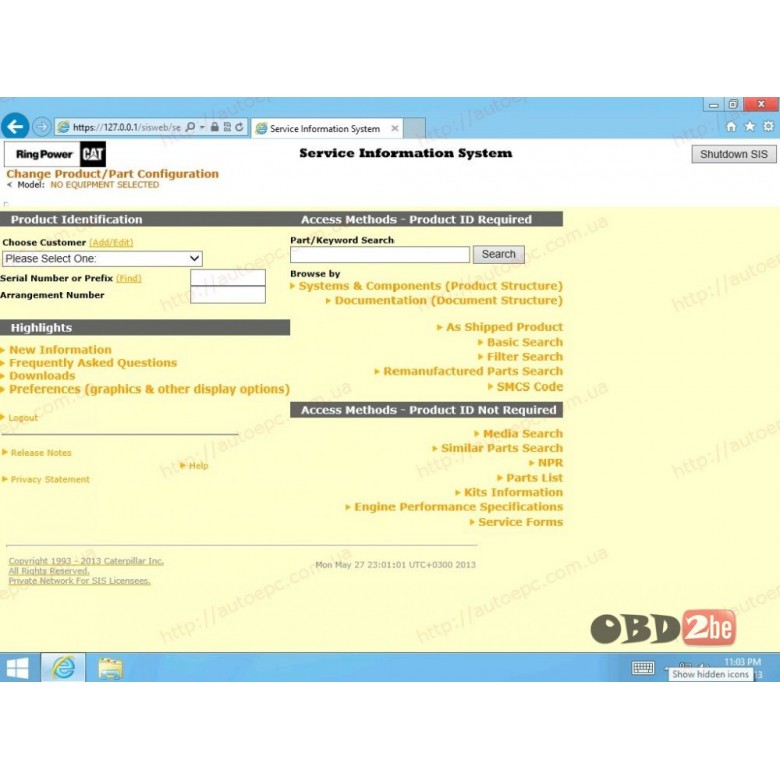Open the Kits Information link
The height and width of the screenshot is (780, 780).
point(513,492)
